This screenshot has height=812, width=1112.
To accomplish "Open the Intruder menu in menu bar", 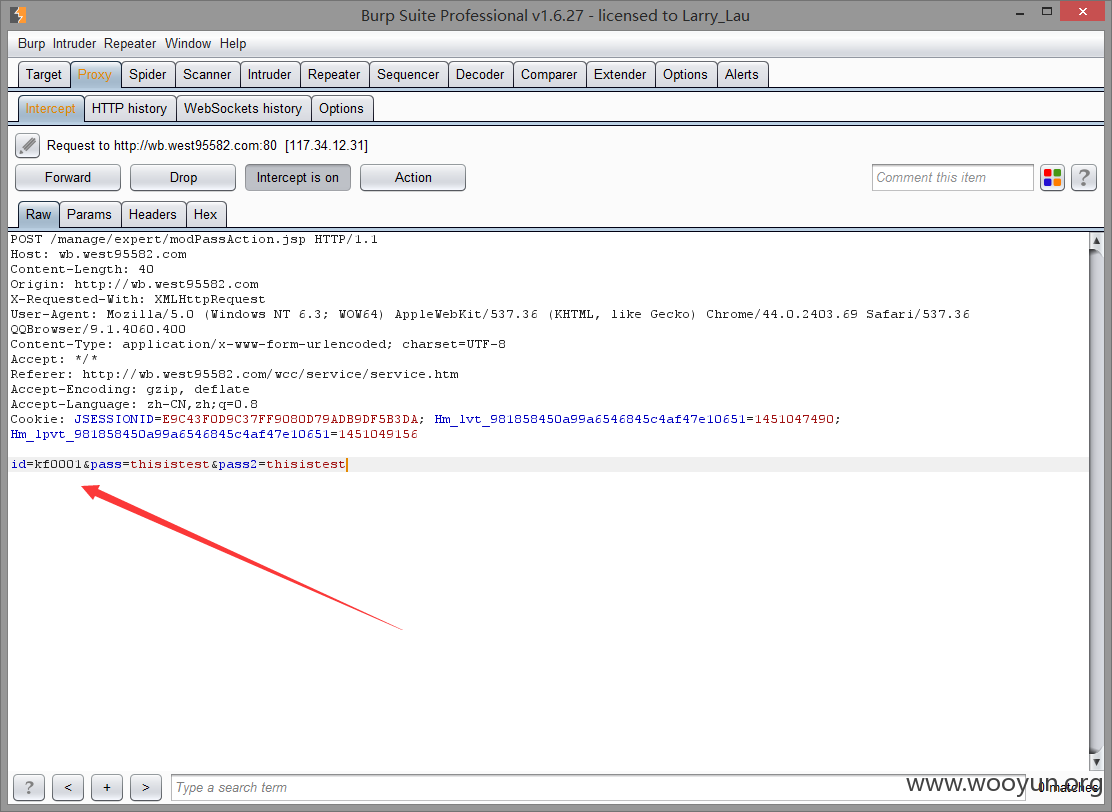I will pyautogui.click(x=74, y=43).
